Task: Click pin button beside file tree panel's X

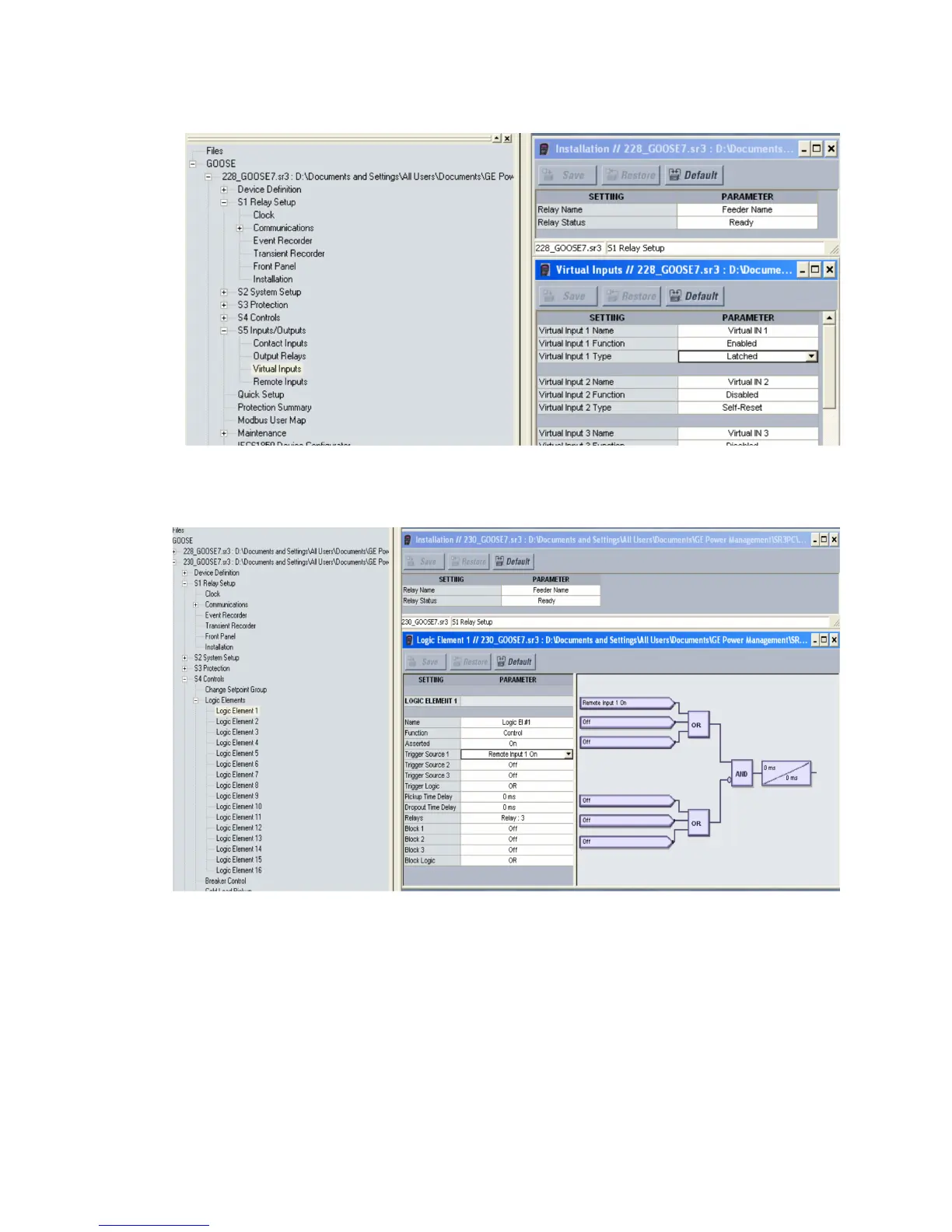Action: coord(496,138)
